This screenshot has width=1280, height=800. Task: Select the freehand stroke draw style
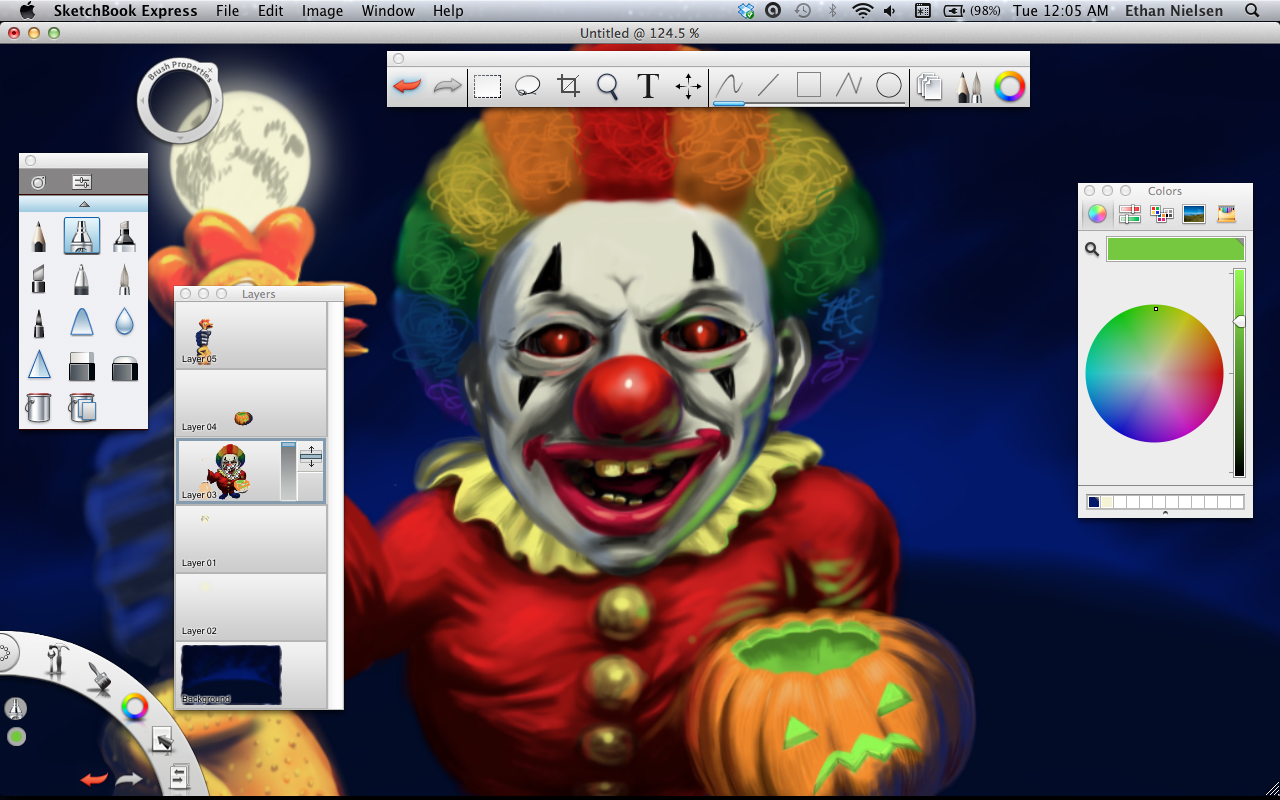point(728,86)
